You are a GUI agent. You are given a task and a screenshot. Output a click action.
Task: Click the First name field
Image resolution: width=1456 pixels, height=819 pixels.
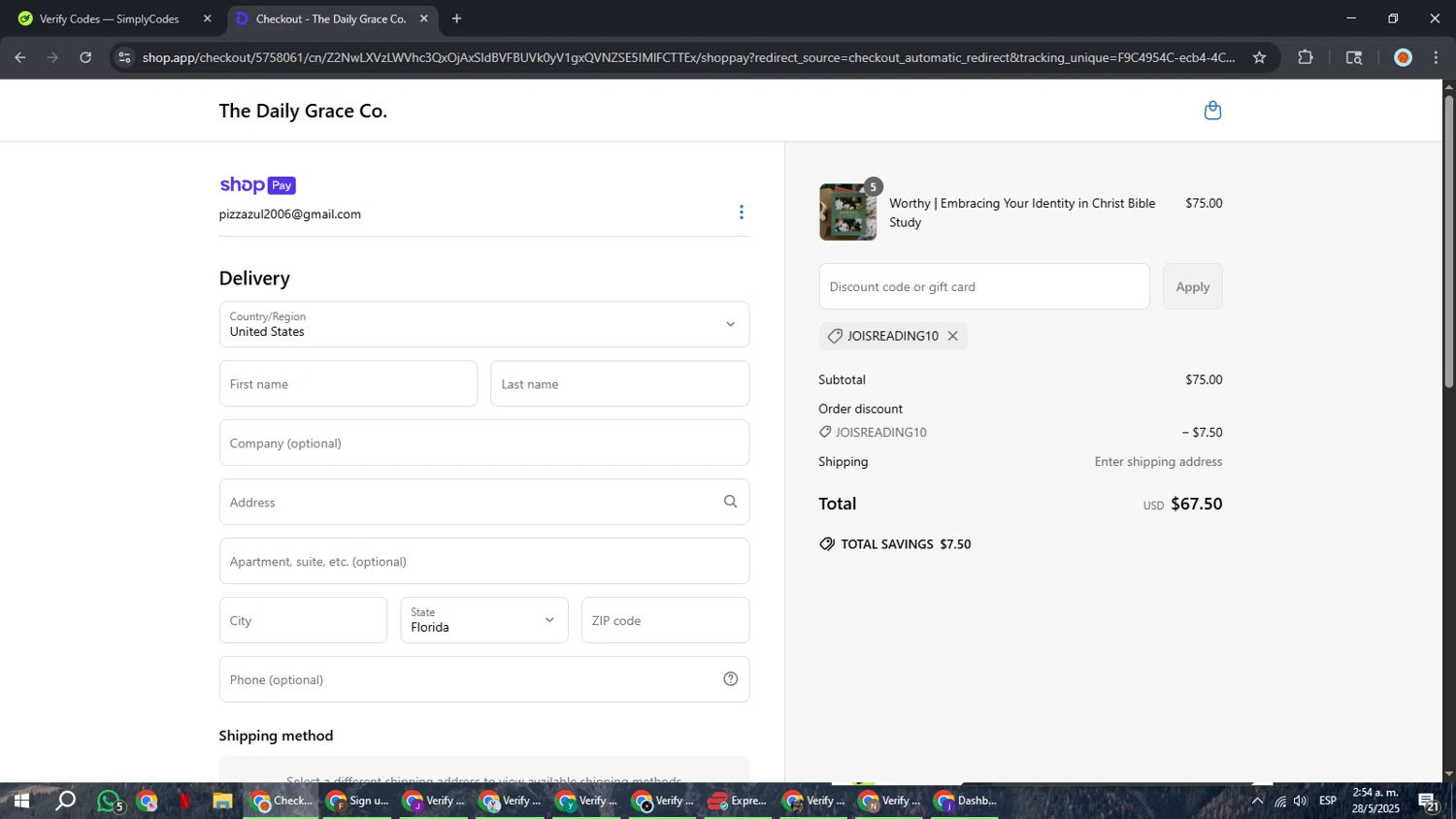pyautogui.click(x=348, y=384)
